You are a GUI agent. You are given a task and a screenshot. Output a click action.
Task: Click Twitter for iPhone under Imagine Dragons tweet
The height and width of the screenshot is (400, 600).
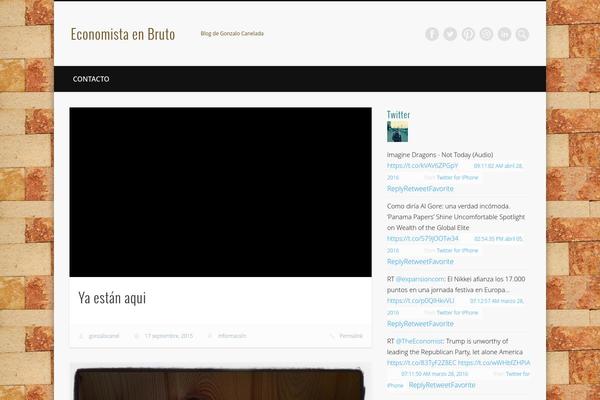[457, 178]
